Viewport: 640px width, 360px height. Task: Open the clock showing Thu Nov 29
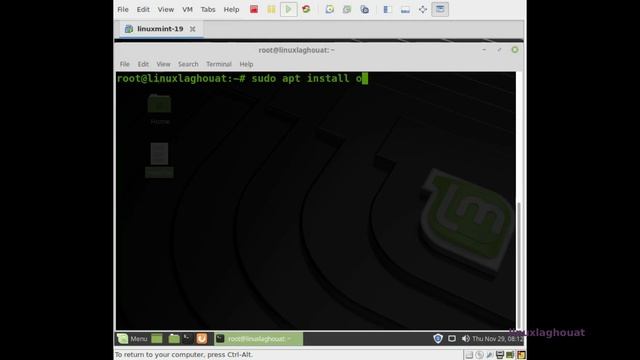click(x=498, y=339)
